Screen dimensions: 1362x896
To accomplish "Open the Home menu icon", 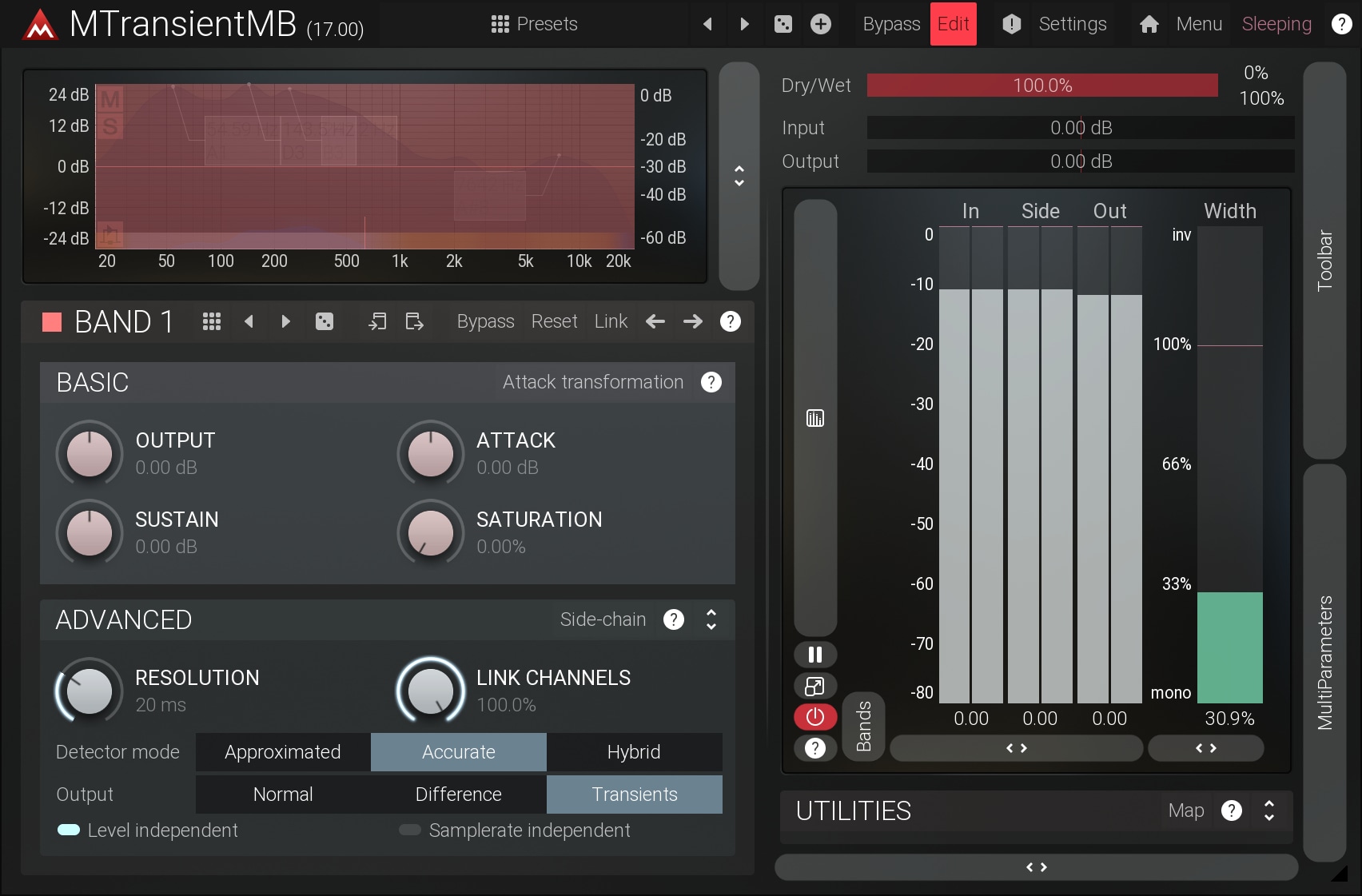I will tap(1149, 24).
